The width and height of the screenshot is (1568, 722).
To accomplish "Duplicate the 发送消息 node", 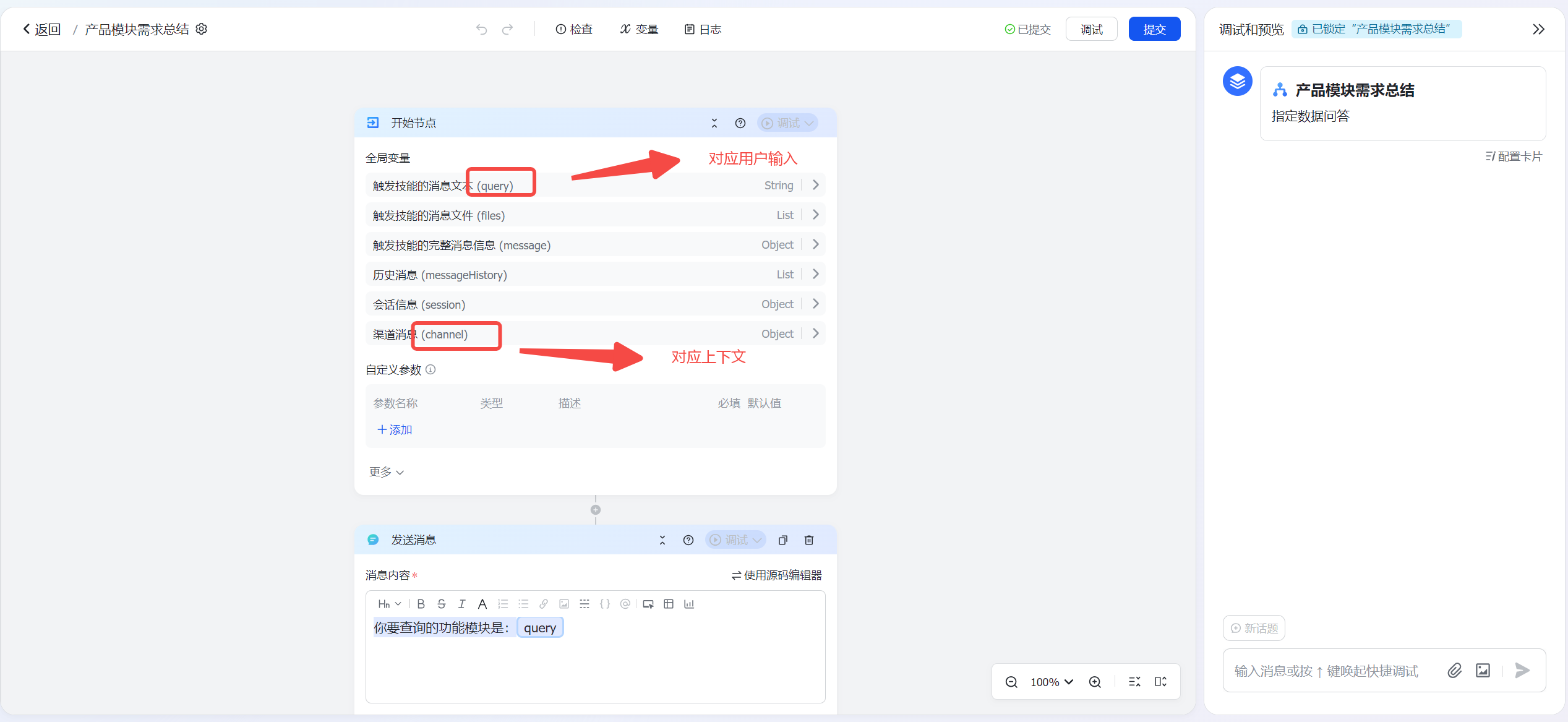I will point(783,540).
